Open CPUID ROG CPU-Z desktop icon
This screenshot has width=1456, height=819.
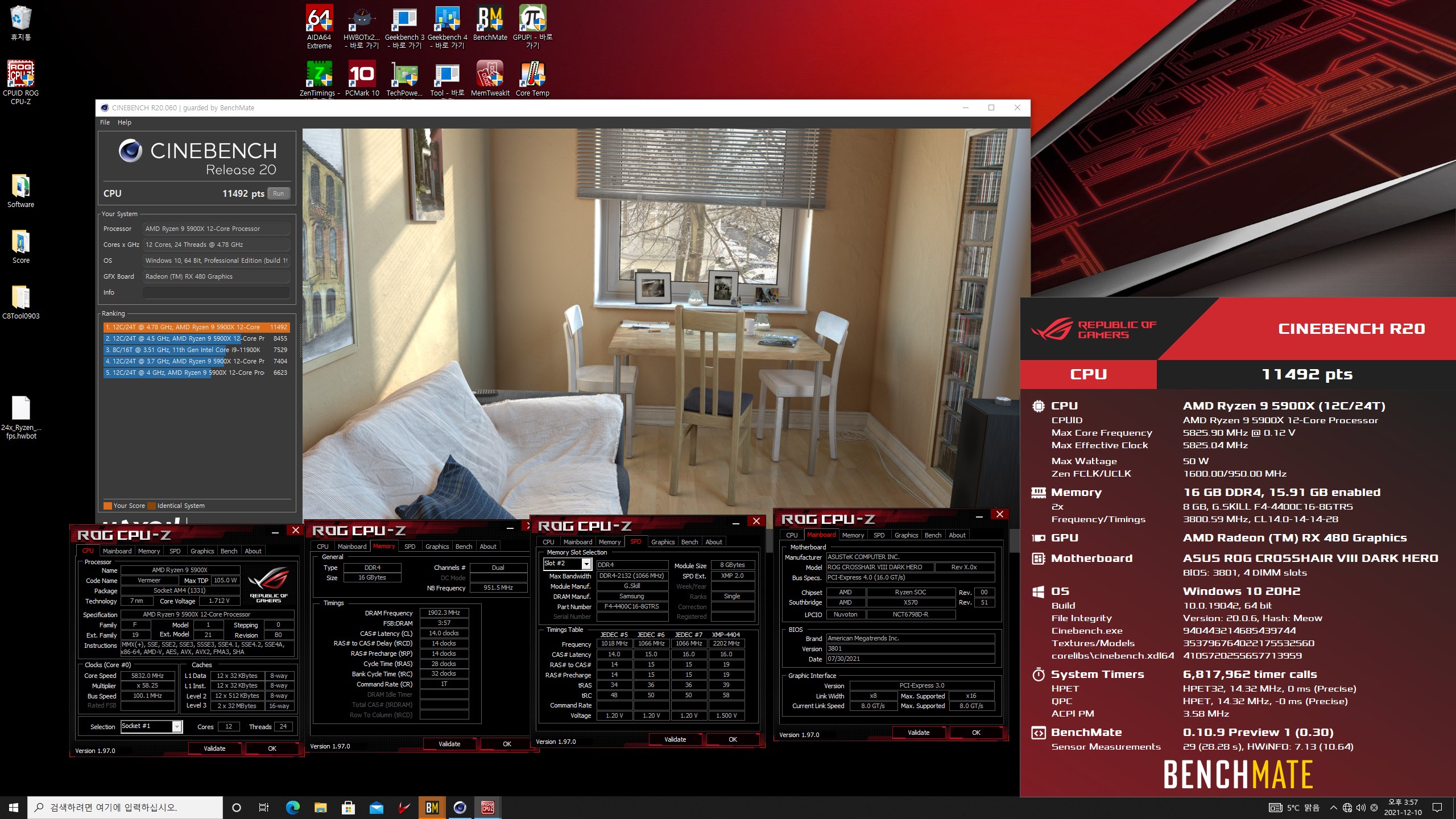click(x=21, y=82)
